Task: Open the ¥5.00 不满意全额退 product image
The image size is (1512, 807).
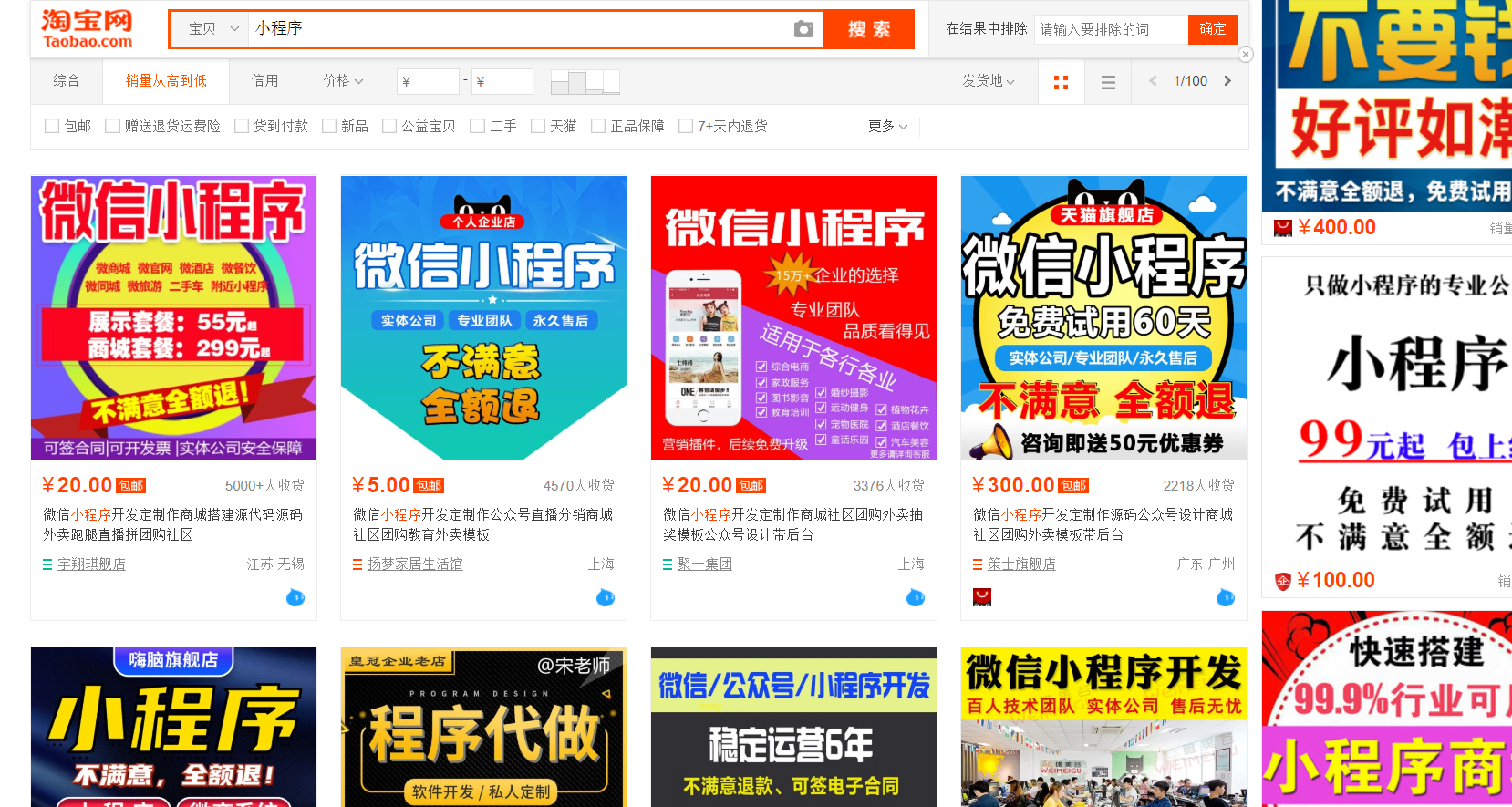Action: click(483, 318)
